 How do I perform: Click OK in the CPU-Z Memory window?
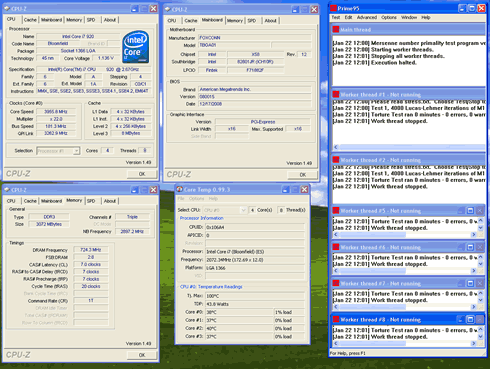pyautogui.click(x=142, y=355)
